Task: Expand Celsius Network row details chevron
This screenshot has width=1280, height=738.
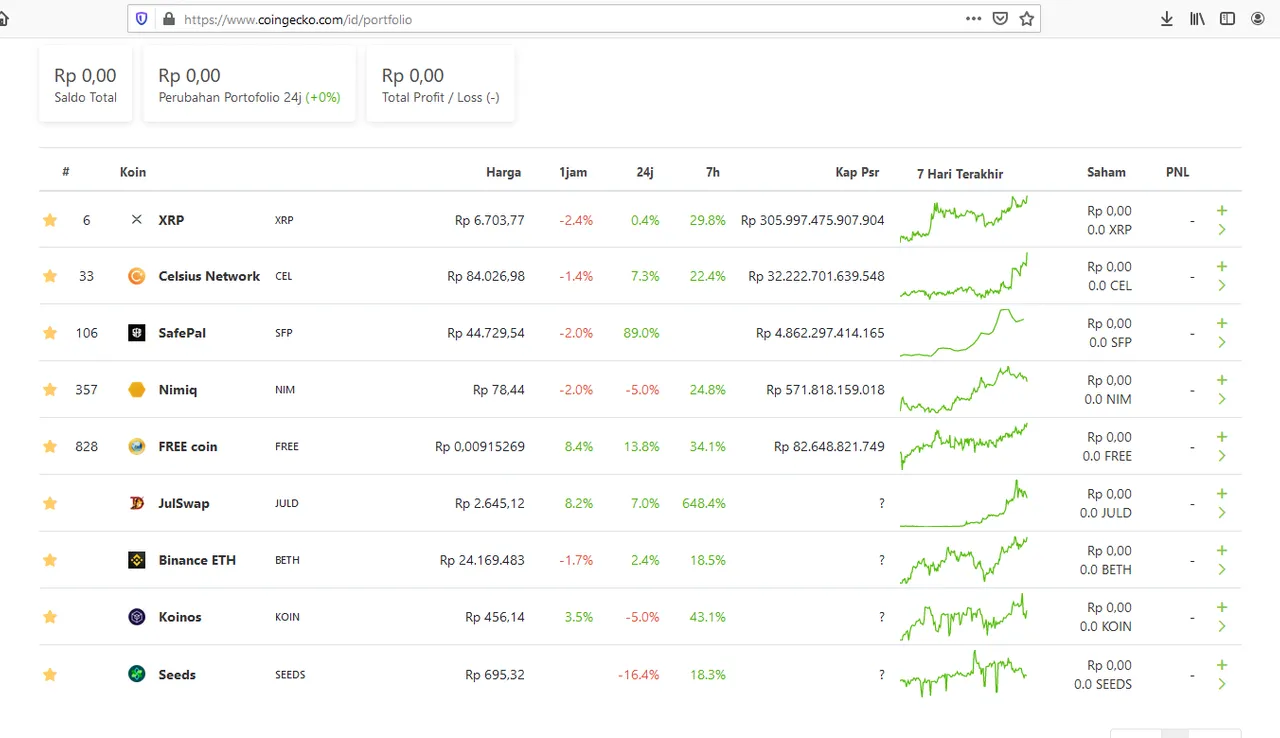Action: coord(1222,286)
